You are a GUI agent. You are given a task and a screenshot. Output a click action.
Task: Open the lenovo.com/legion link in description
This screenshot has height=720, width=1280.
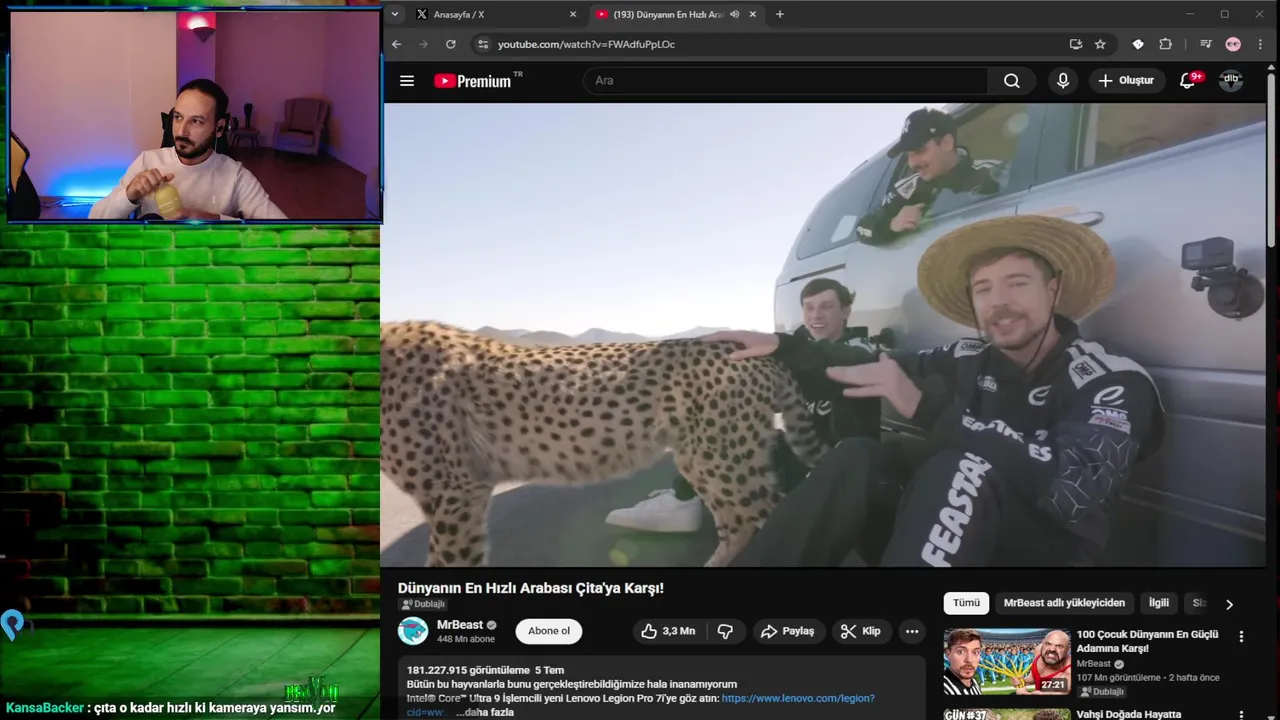tap(798, 698)
